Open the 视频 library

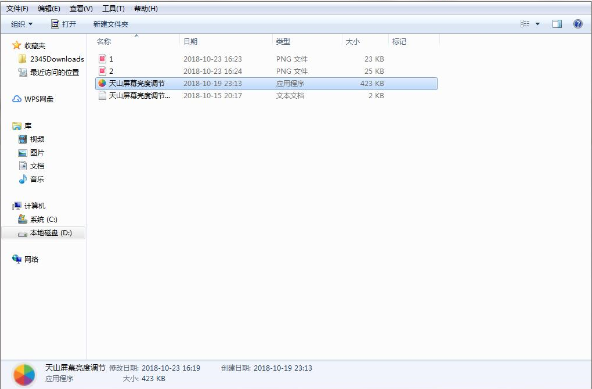click(x=31, y=139)
